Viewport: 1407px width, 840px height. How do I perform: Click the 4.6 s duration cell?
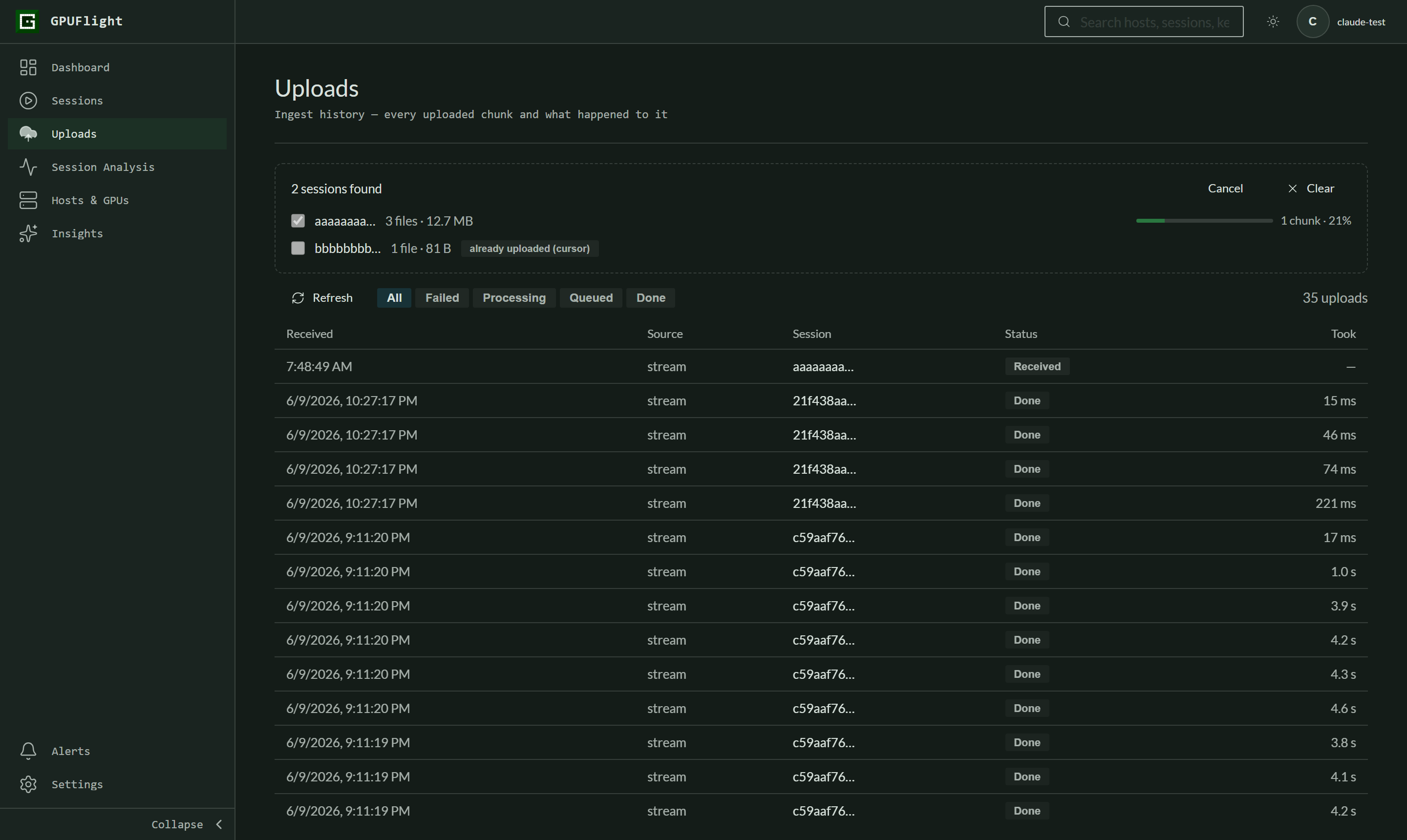(x=1343, y=709)
